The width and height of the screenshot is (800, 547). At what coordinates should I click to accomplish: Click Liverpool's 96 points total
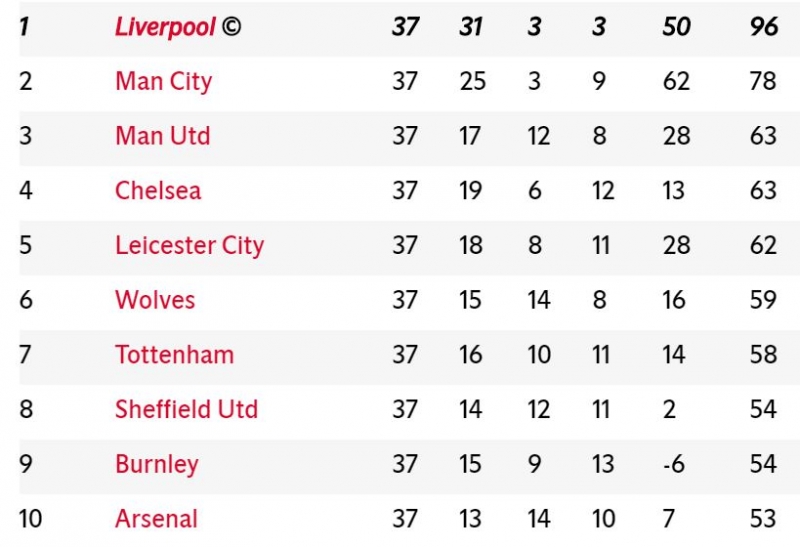coord(763,27)
